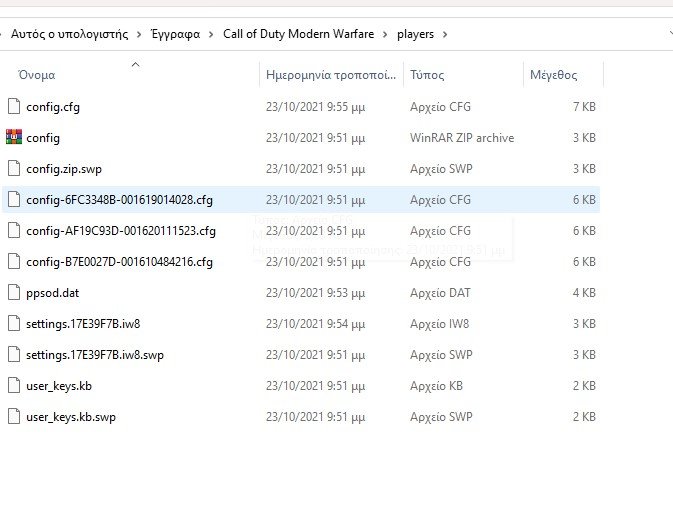Click the settings.17E39F7B.iw8.swp file icon

point(14,354)
